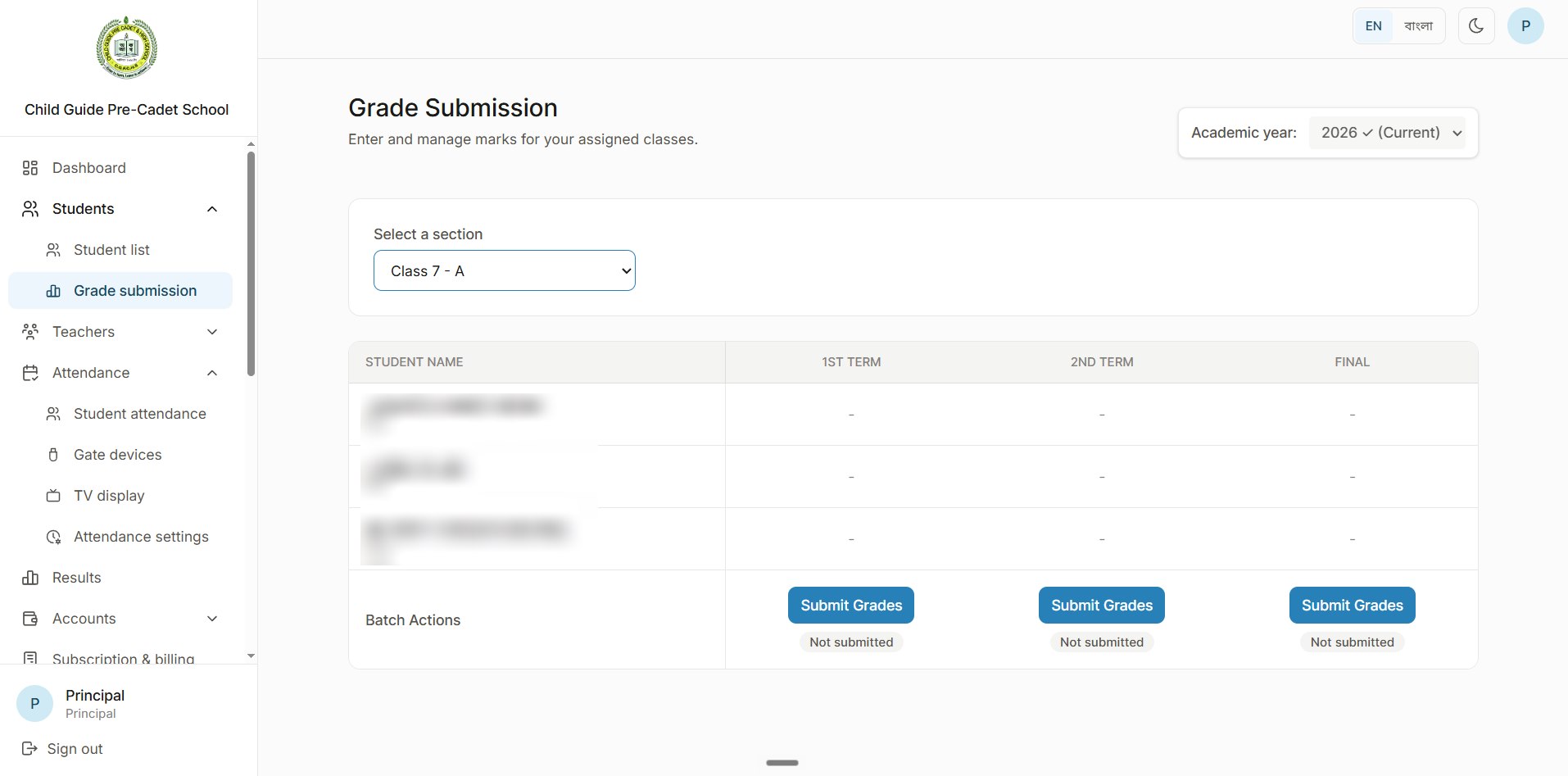Open the Class 7 - A section dropdown

505,270
